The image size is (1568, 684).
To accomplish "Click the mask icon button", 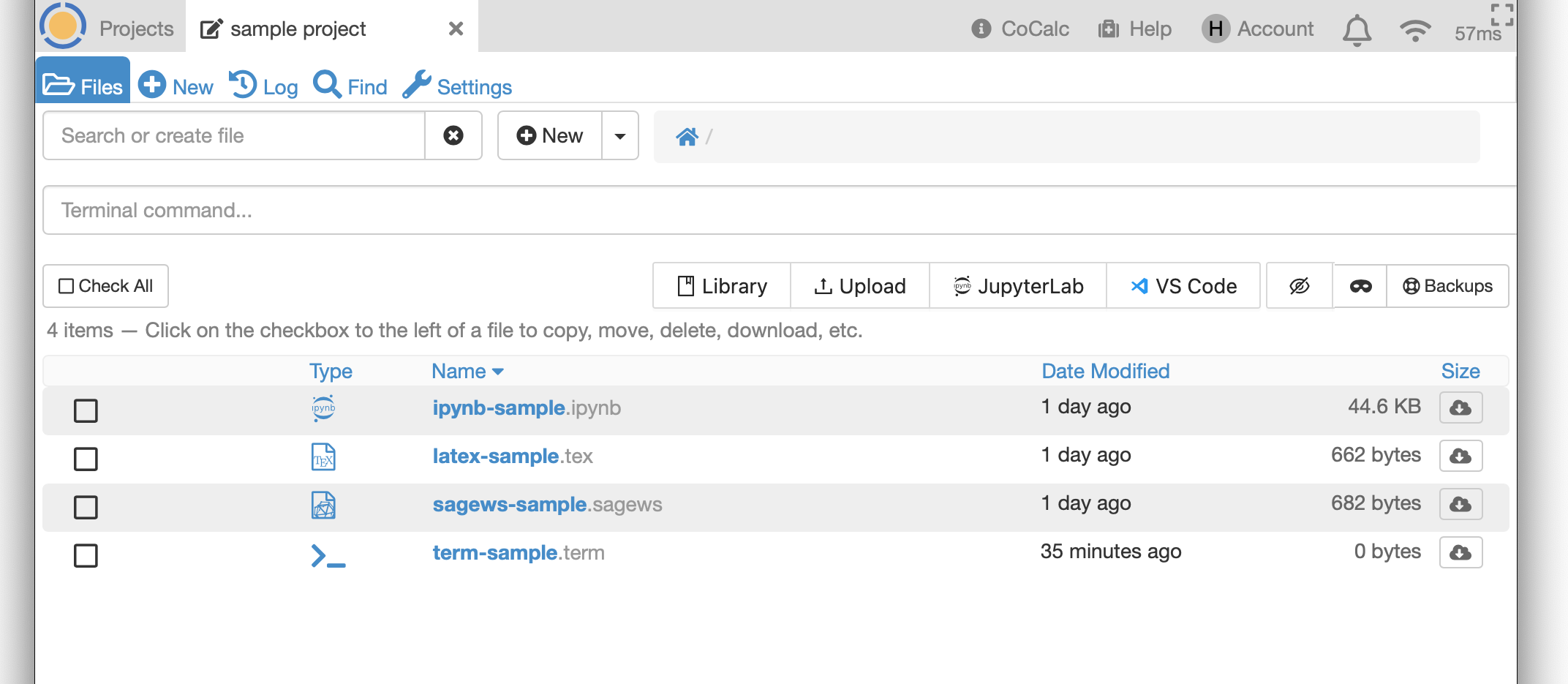I will click(1360, 286).
